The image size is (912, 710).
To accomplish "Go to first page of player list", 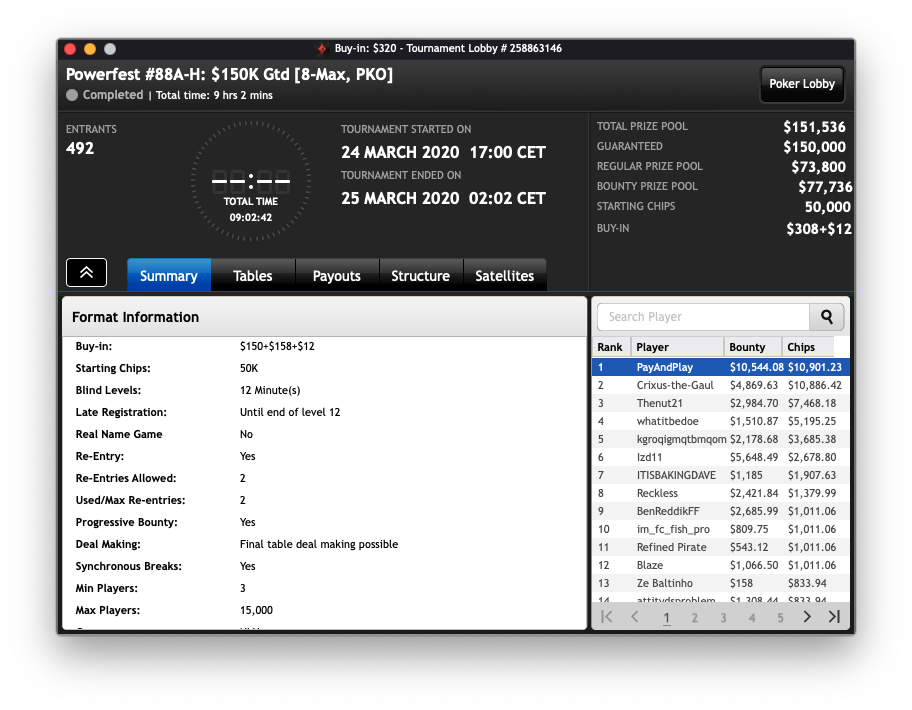I will pyautogui.click(x=607, y=617).
